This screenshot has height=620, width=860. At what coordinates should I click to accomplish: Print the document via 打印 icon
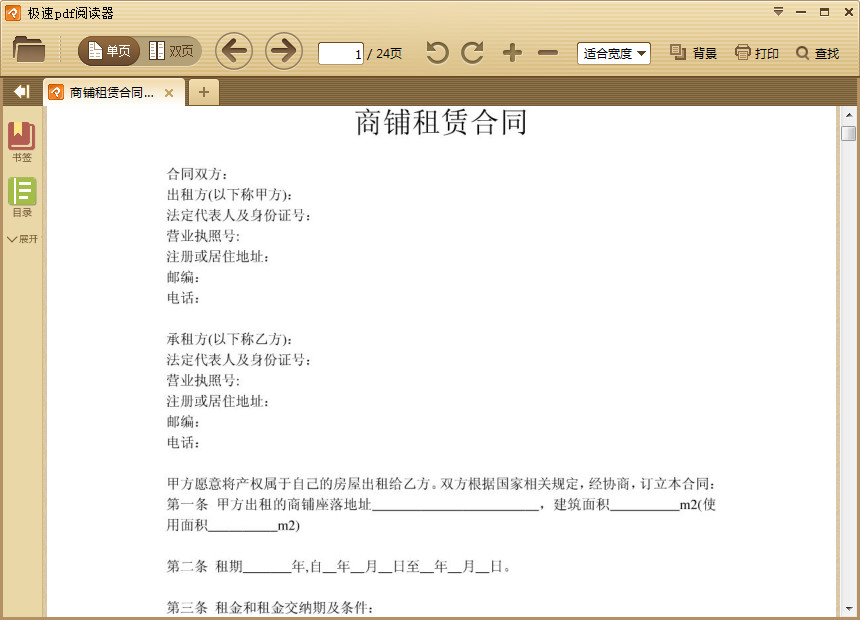tap(756, 53)
